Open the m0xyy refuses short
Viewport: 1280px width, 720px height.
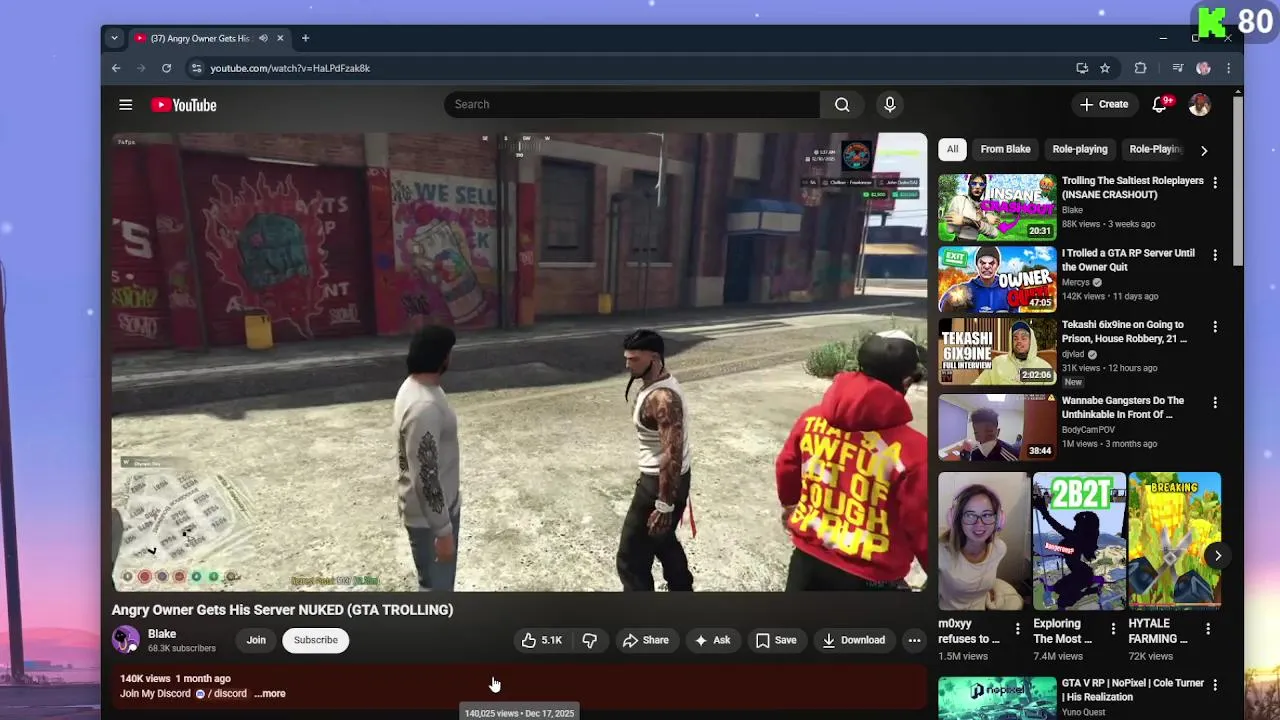click(x=983, y=541)
